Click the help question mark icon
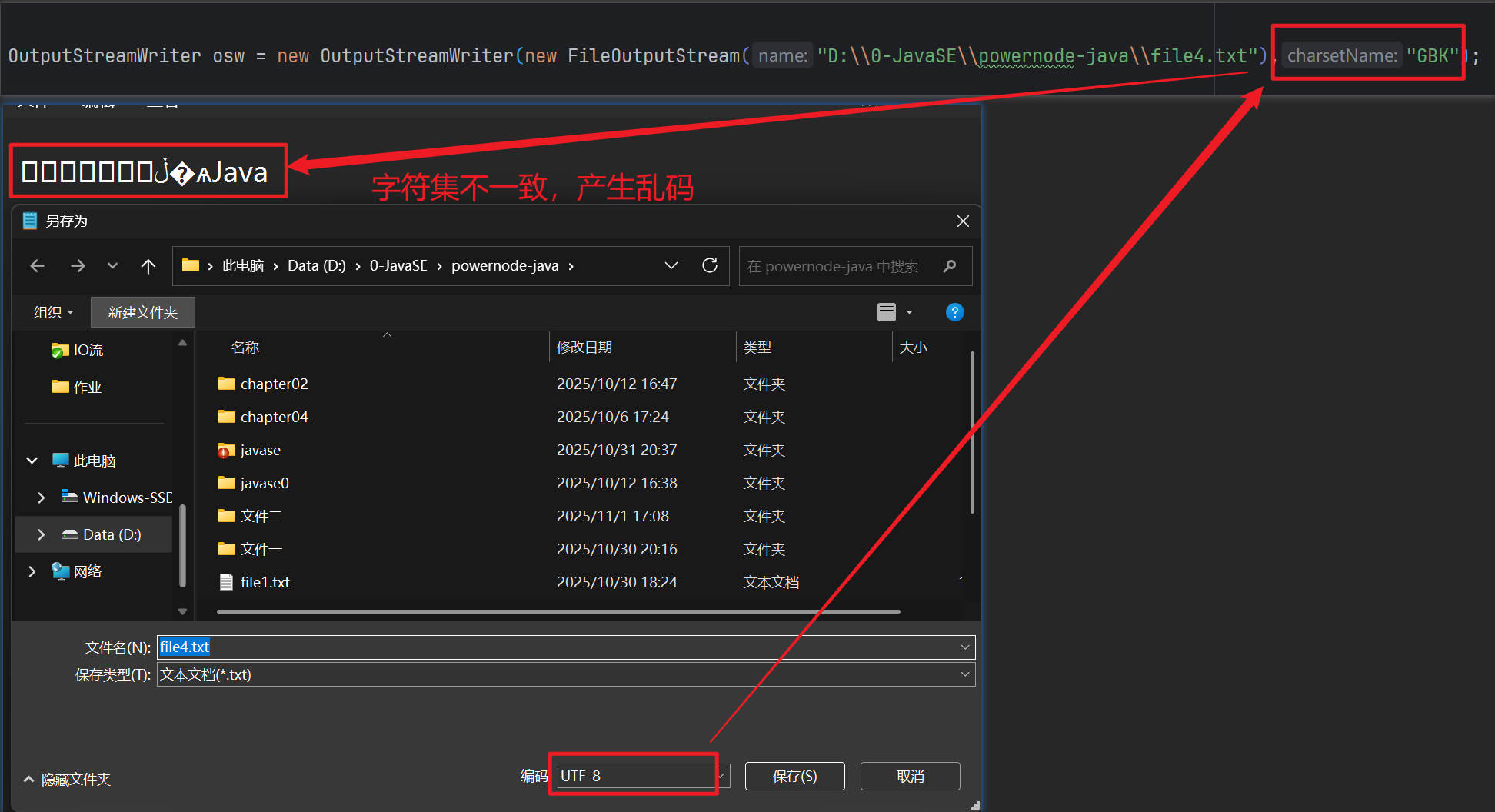This screenshot has height=812, width=1495. tap(954, 312)
